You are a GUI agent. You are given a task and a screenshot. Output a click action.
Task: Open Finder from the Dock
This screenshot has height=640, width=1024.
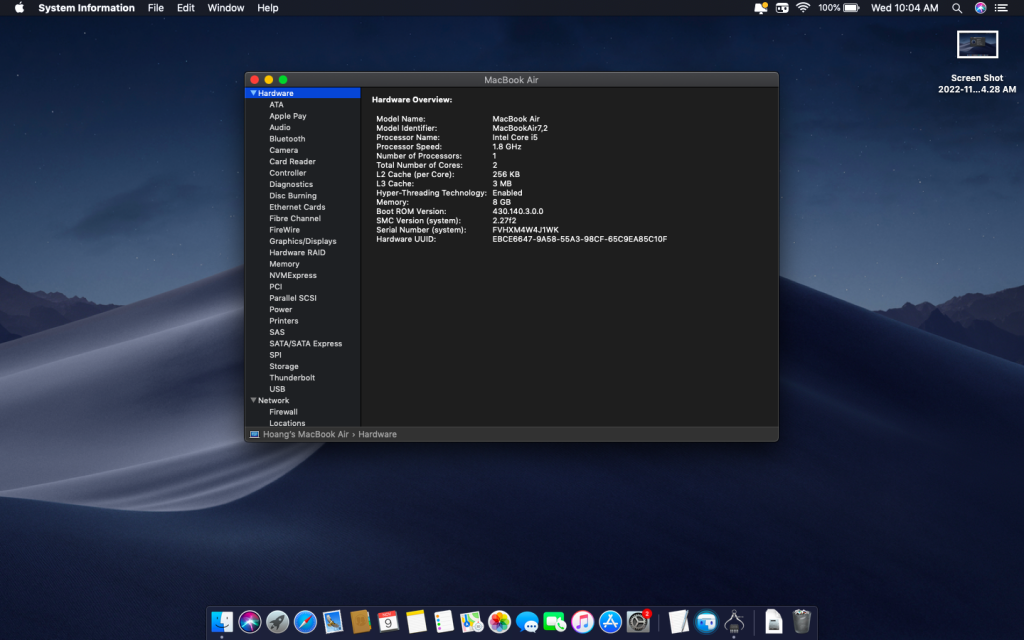(222, 621)
